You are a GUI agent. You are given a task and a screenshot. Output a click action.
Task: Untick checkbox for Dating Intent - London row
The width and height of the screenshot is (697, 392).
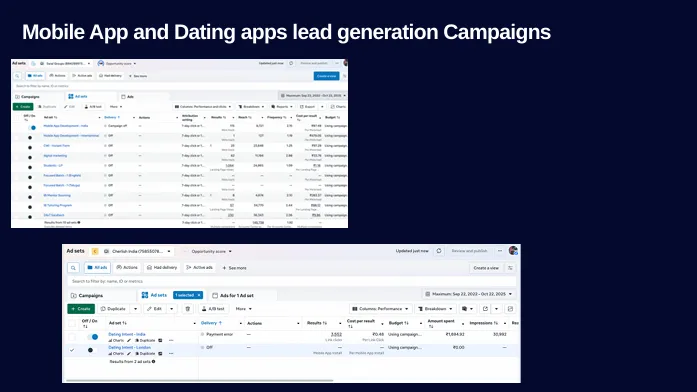pyautogui.click(x=72, y=350)
